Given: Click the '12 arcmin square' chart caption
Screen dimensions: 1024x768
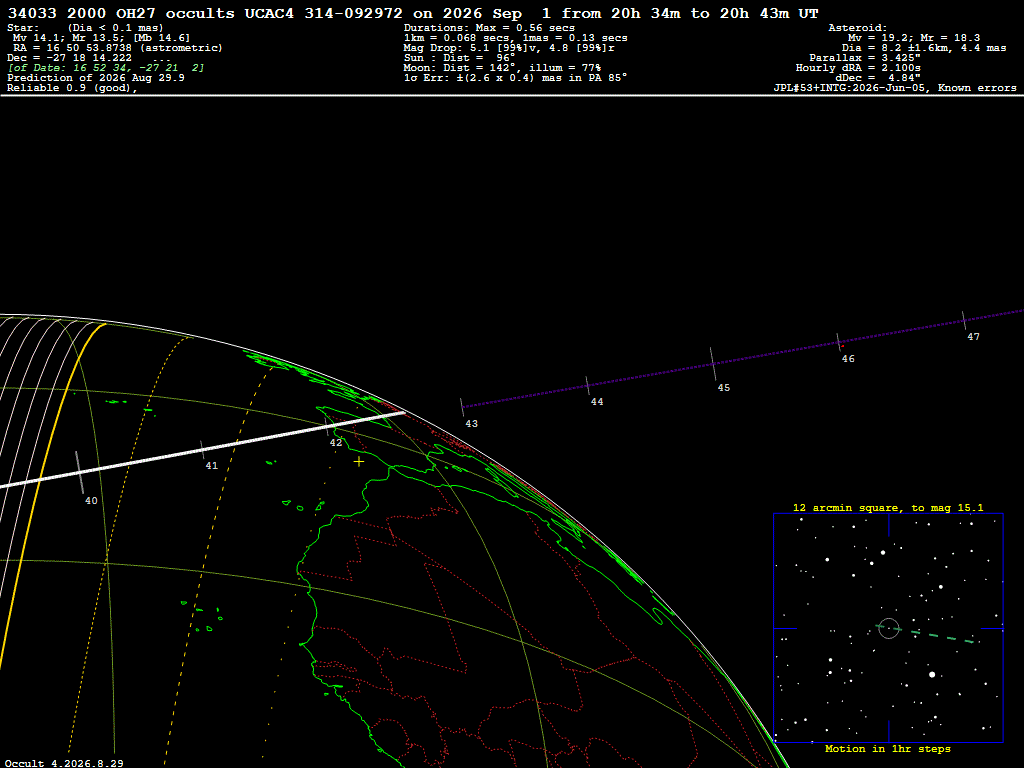Looking at the screenshot, I should pyautogui.click(x=888, y=507).
